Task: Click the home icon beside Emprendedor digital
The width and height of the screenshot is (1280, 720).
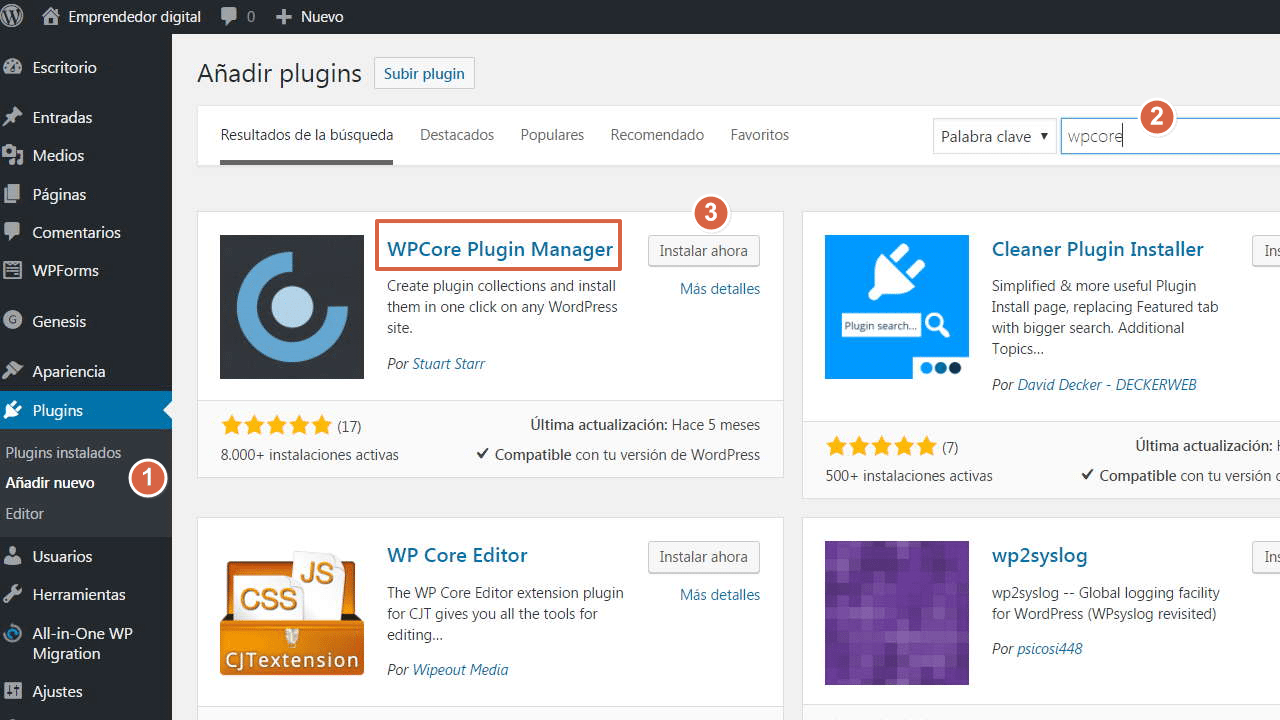Action: (x=51, y=16)
